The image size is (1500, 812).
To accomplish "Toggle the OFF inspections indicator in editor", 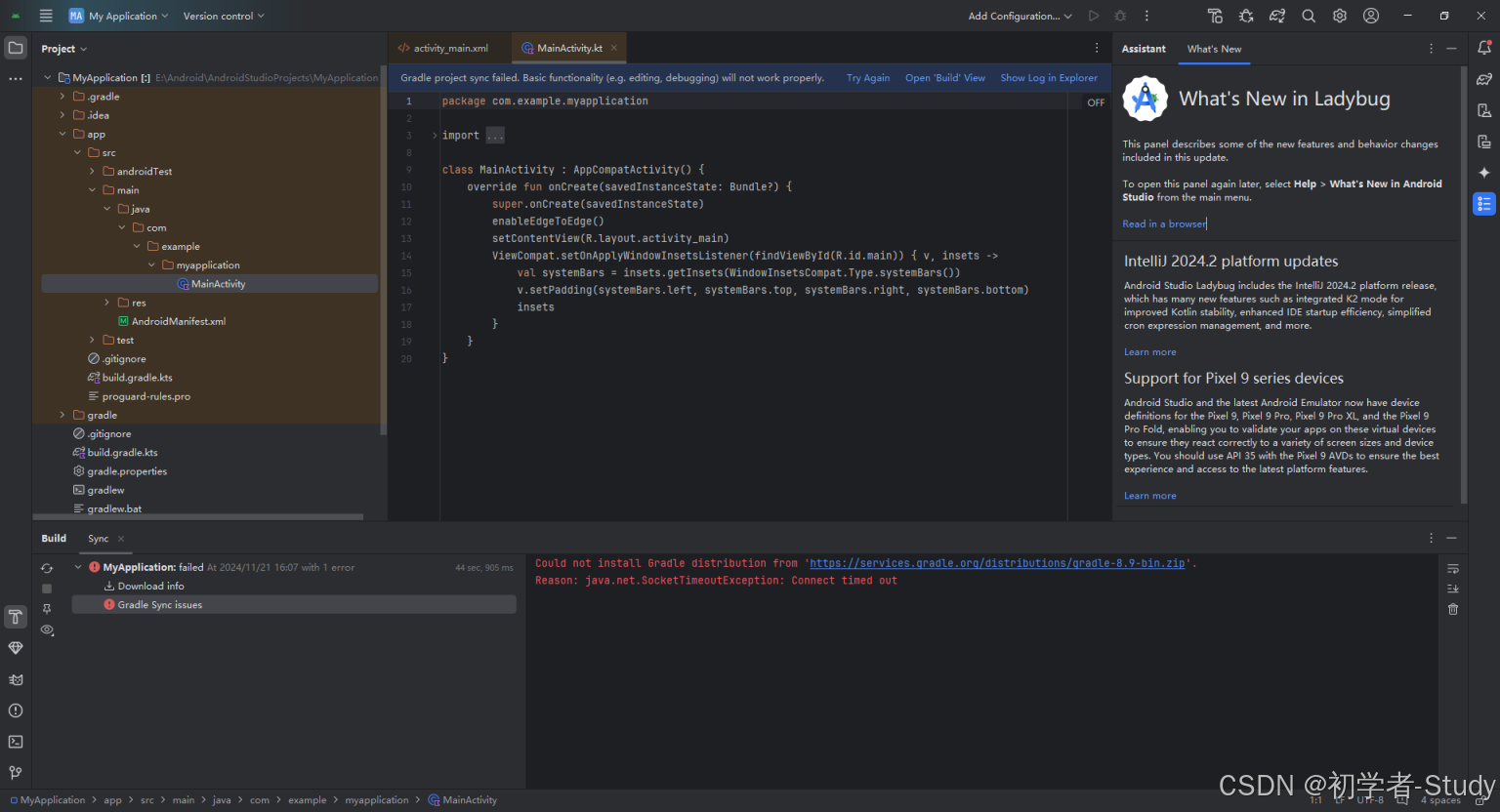I will tap(1096, 102).
